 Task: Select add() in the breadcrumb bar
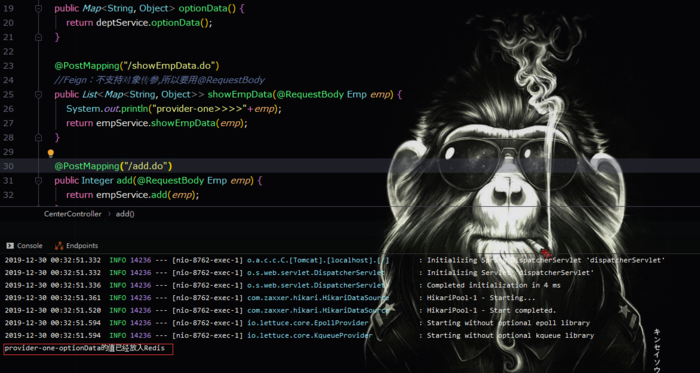125,214
